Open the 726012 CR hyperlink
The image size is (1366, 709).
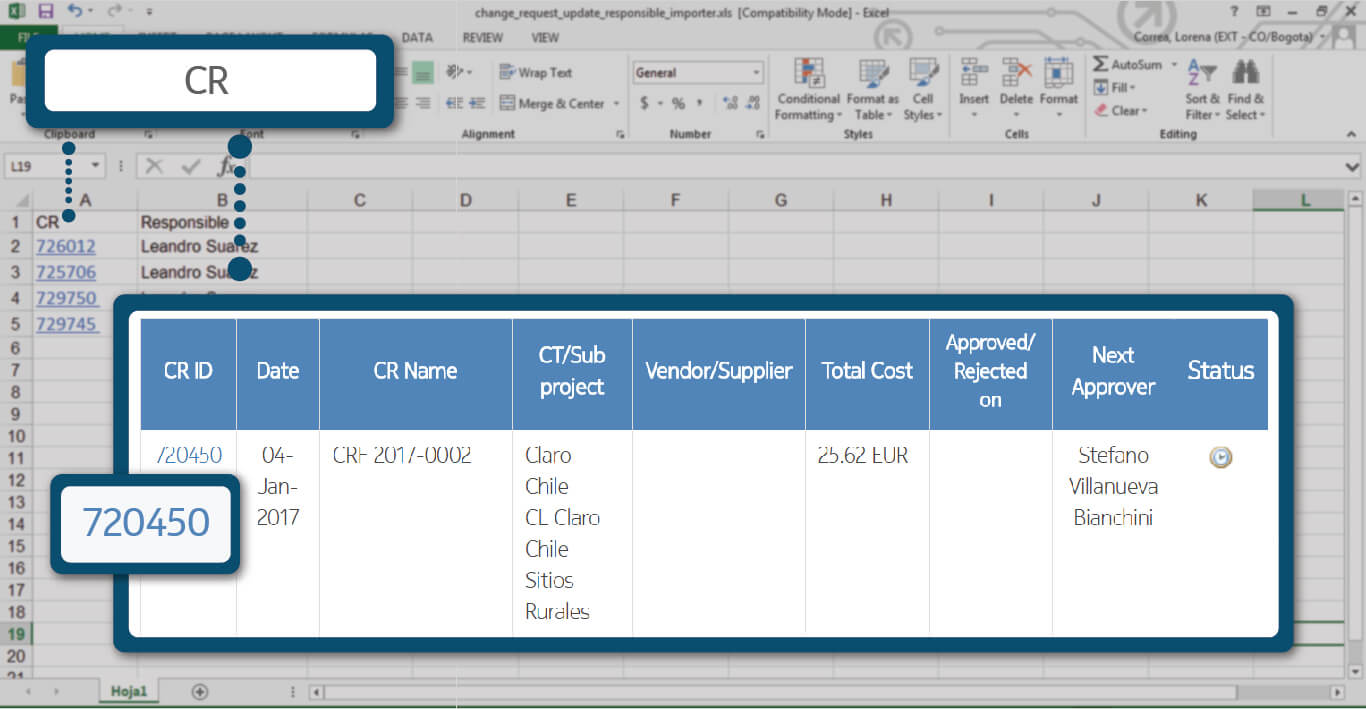[x=66, y=246]
